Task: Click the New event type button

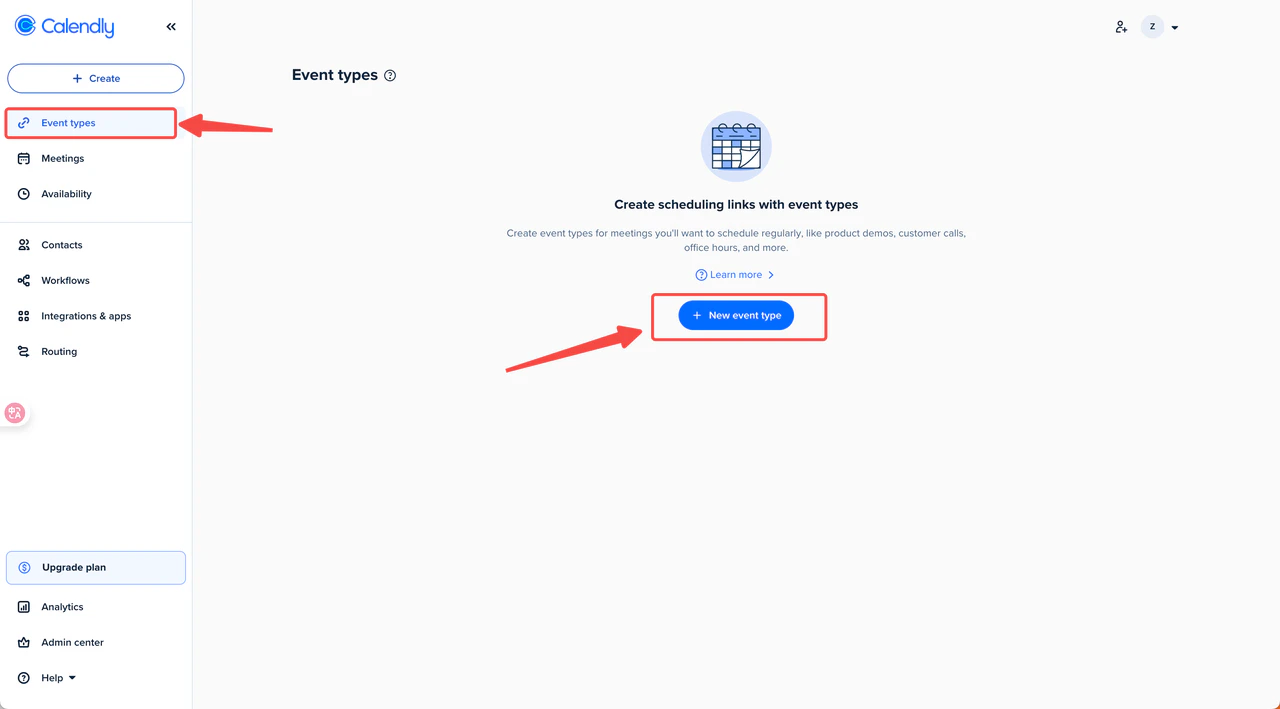Action: point(736,315)
